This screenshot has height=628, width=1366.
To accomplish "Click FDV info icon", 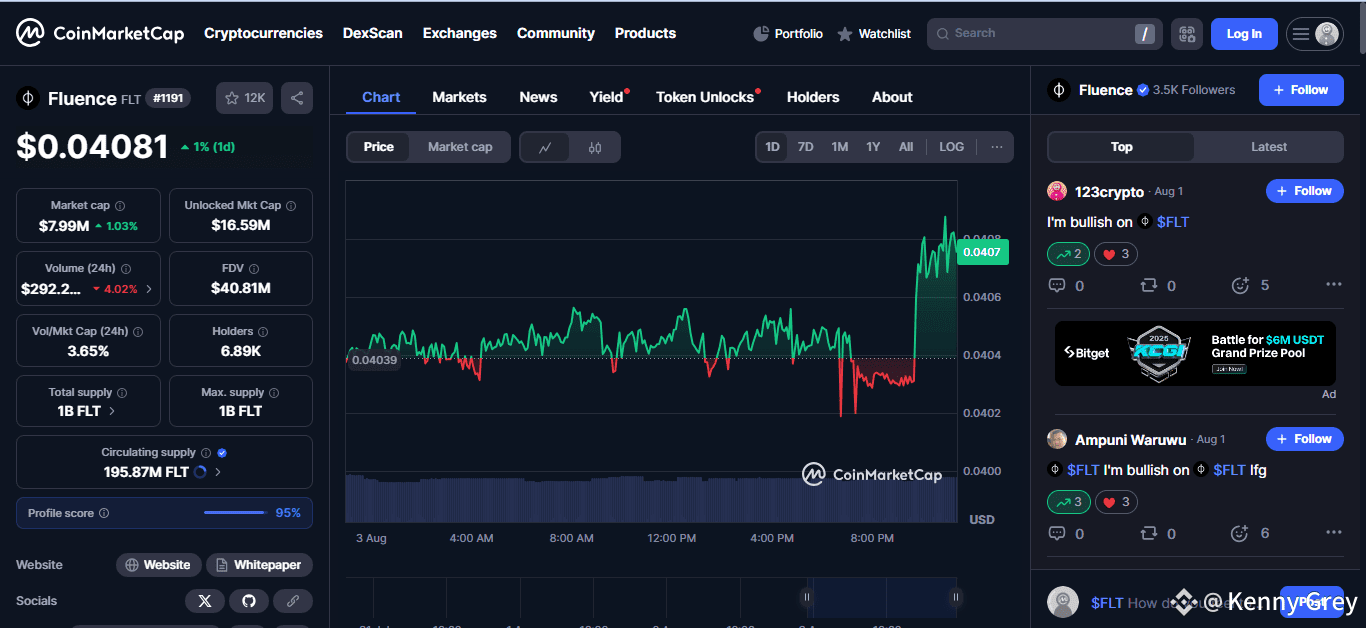I will tap(254, 269).
